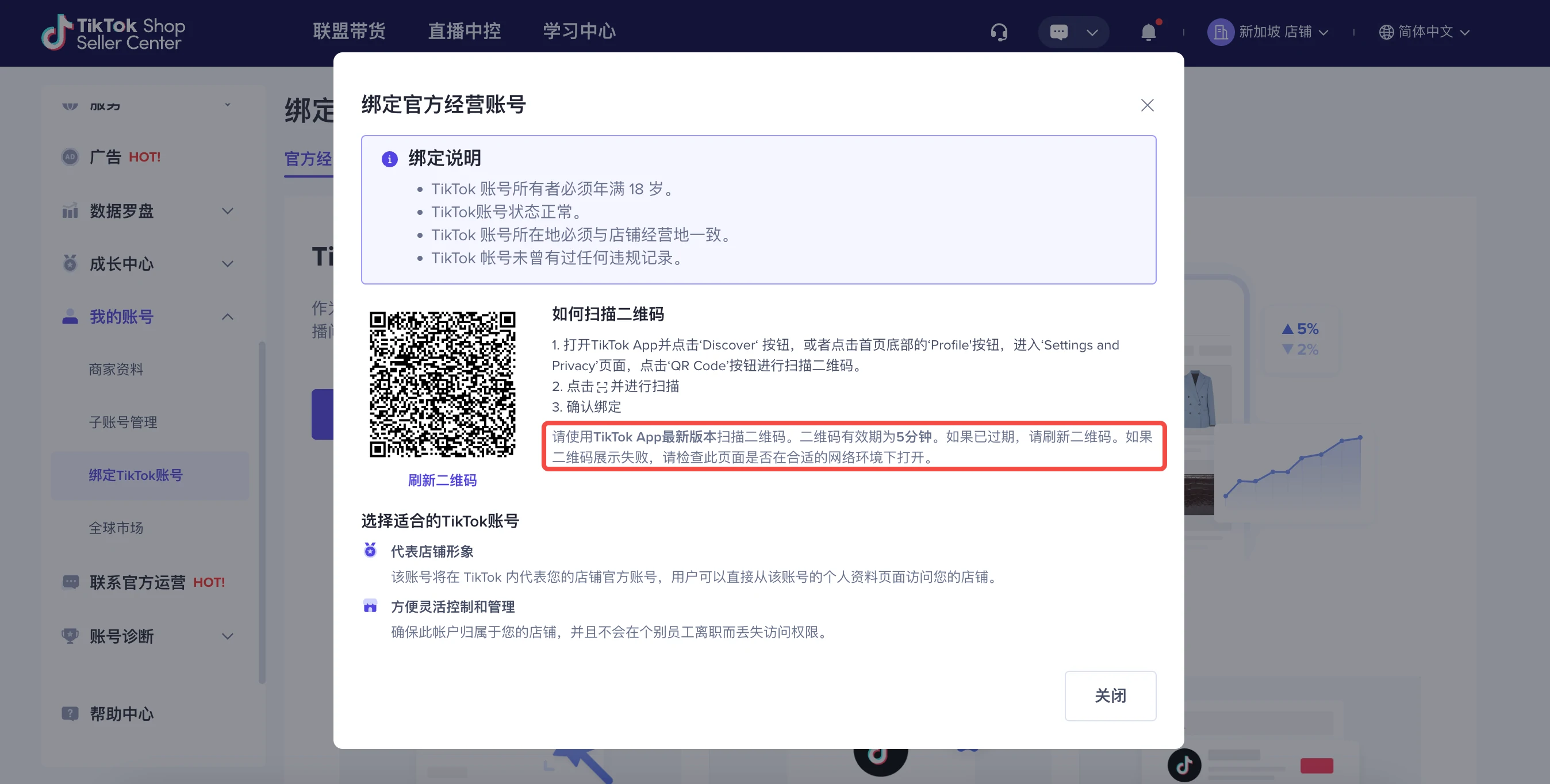Expand the 数据罗盘 sidebar section

coord(228,211)
